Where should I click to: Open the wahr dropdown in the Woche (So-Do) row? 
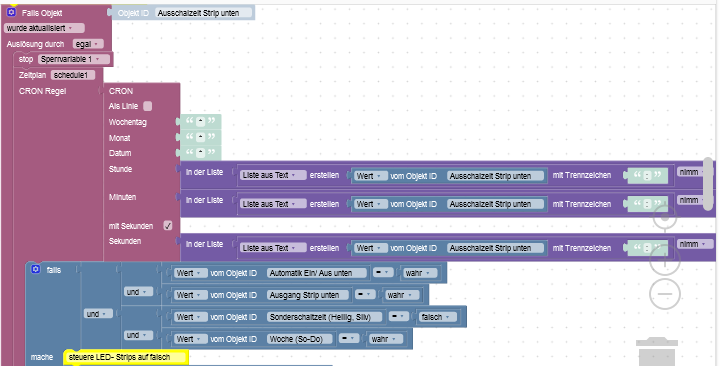[385, 339]
